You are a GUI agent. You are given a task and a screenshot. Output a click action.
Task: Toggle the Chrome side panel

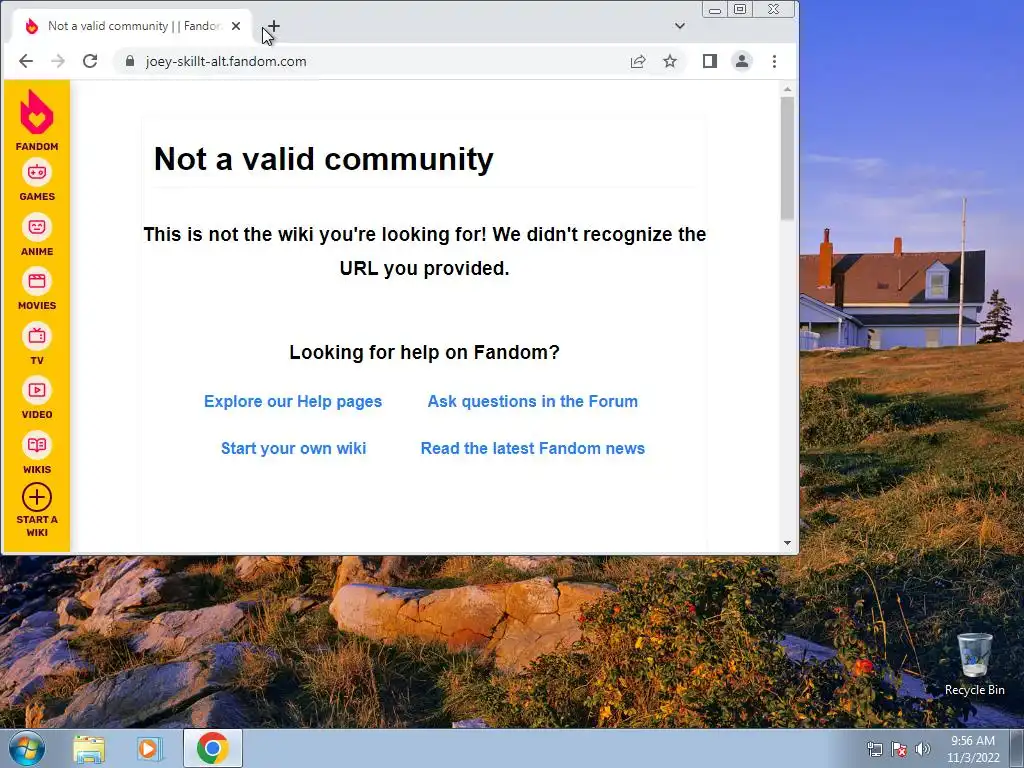710,61
